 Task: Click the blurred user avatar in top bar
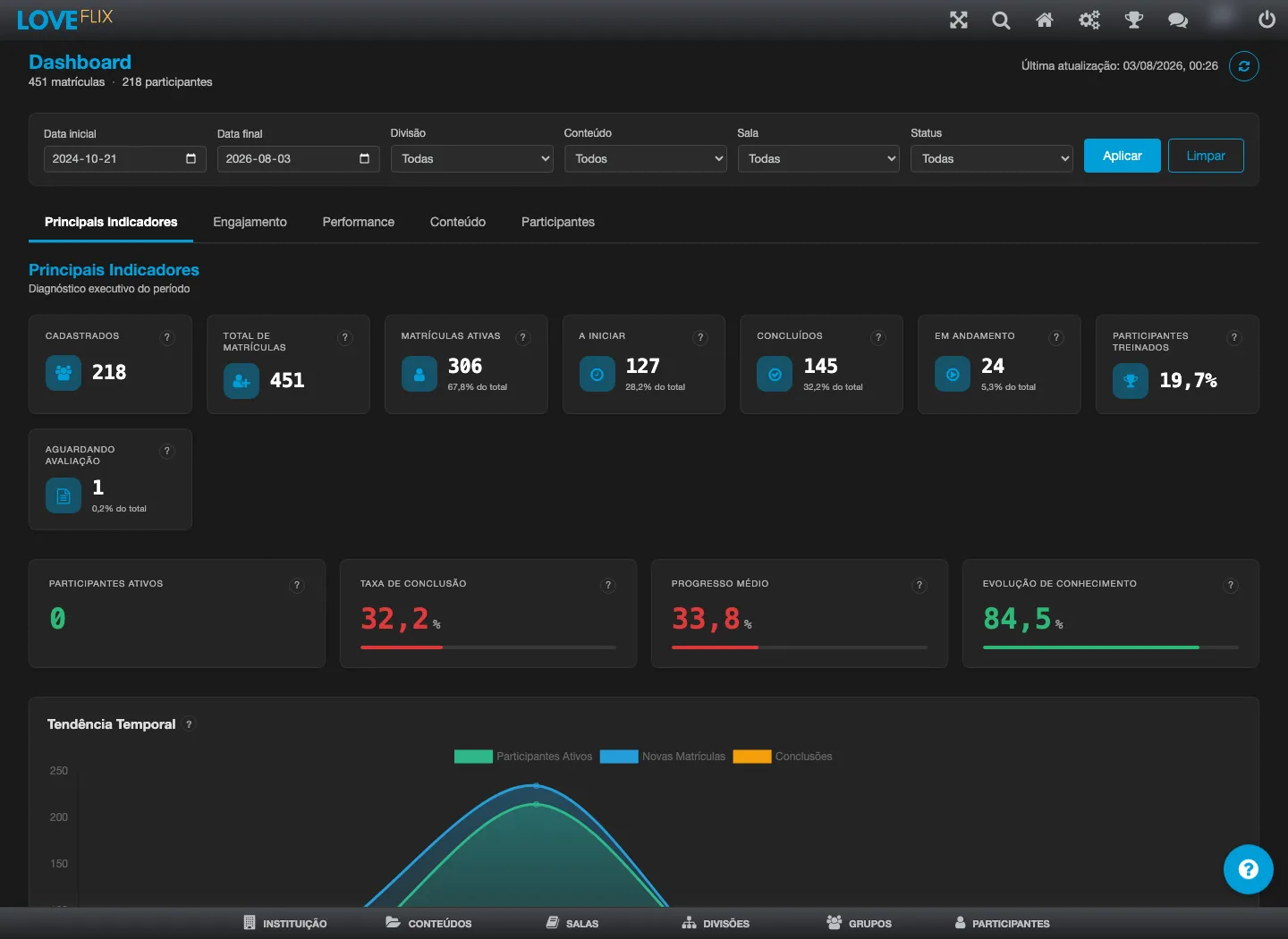(1223, 16)
